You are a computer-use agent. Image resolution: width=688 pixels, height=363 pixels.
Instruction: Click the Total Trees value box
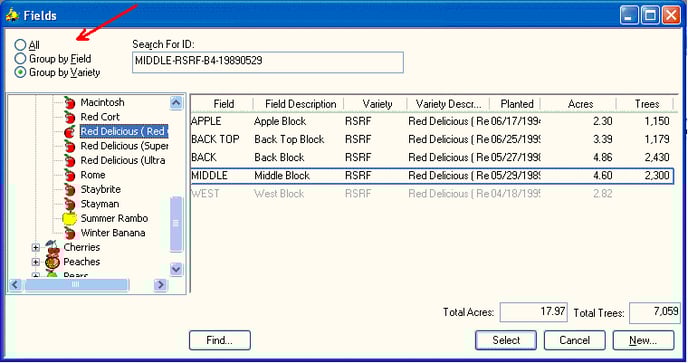pyautogui.click(x=654, y=312)
